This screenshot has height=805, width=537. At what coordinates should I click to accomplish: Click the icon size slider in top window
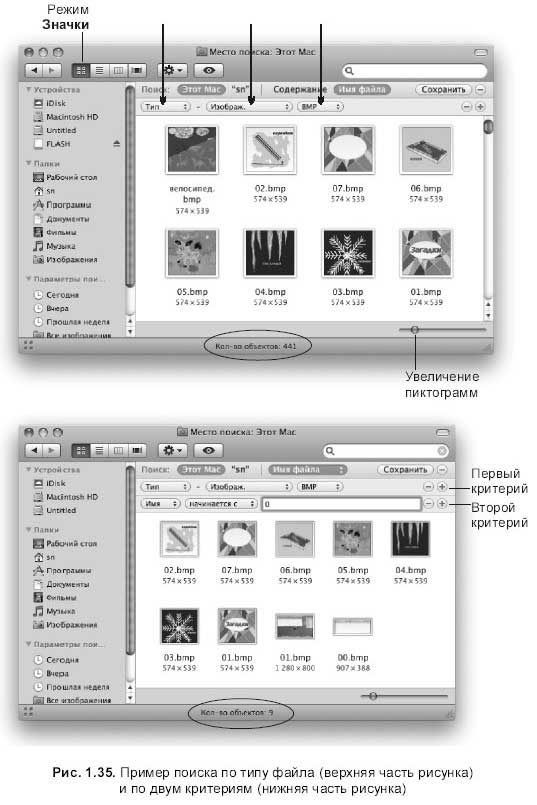click(x=415, y=330)
